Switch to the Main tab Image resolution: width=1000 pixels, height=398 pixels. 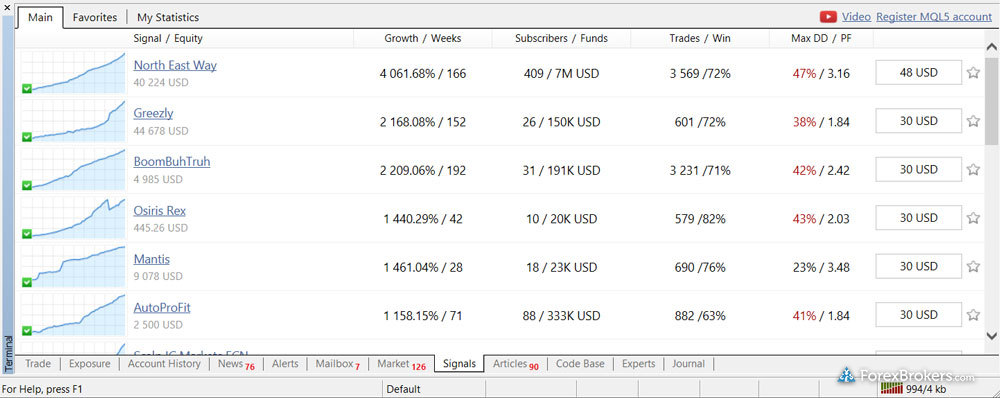tap(40, 17)
